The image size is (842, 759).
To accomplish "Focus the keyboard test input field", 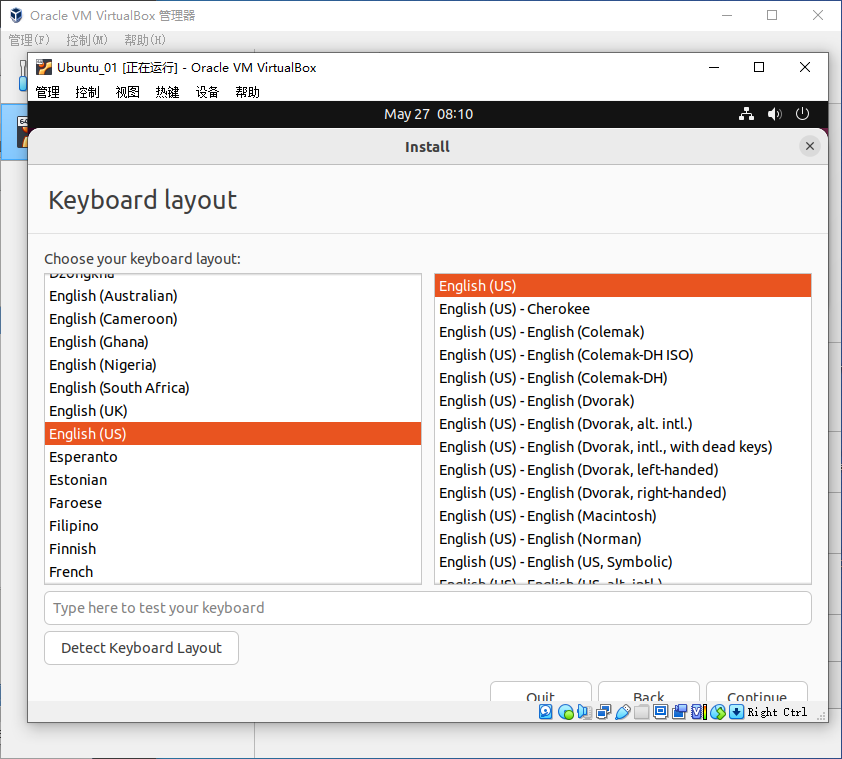I will point(427,608).
